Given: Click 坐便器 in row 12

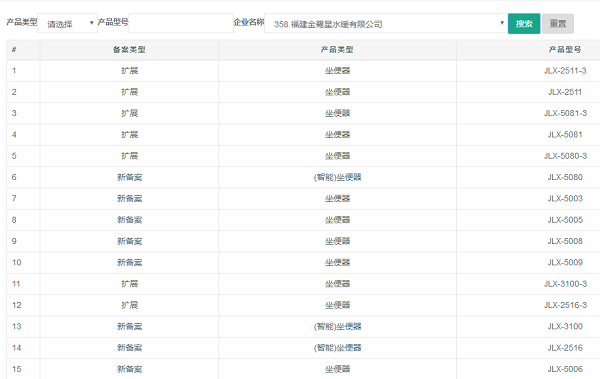Looking at the screenshot, I should [x=337, y=305].
